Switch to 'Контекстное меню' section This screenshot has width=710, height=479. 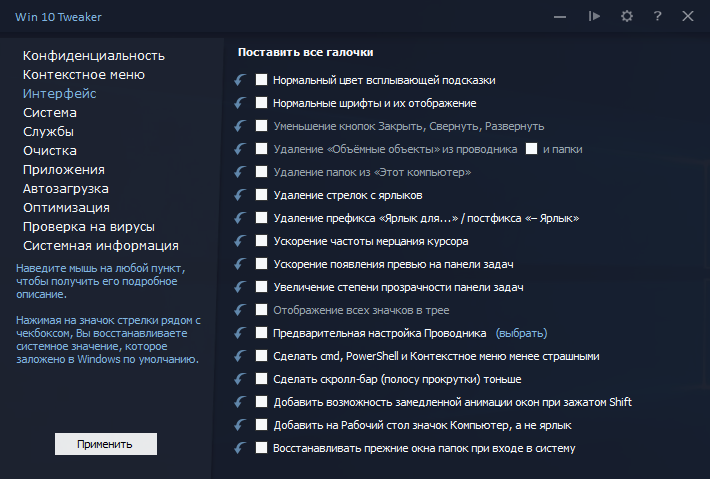click(x=84, y=75)
